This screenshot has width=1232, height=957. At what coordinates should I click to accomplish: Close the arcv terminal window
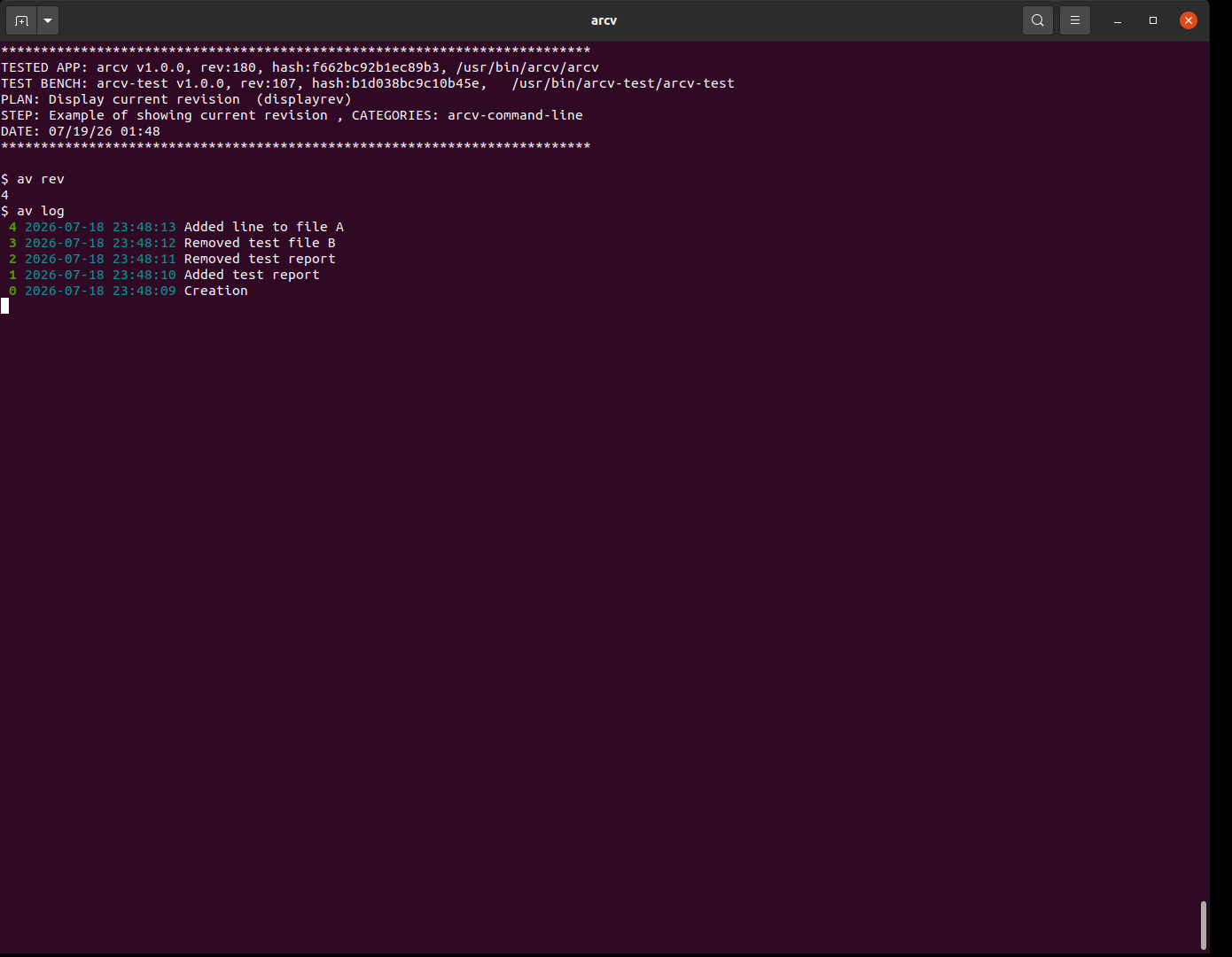(1189, 19)
